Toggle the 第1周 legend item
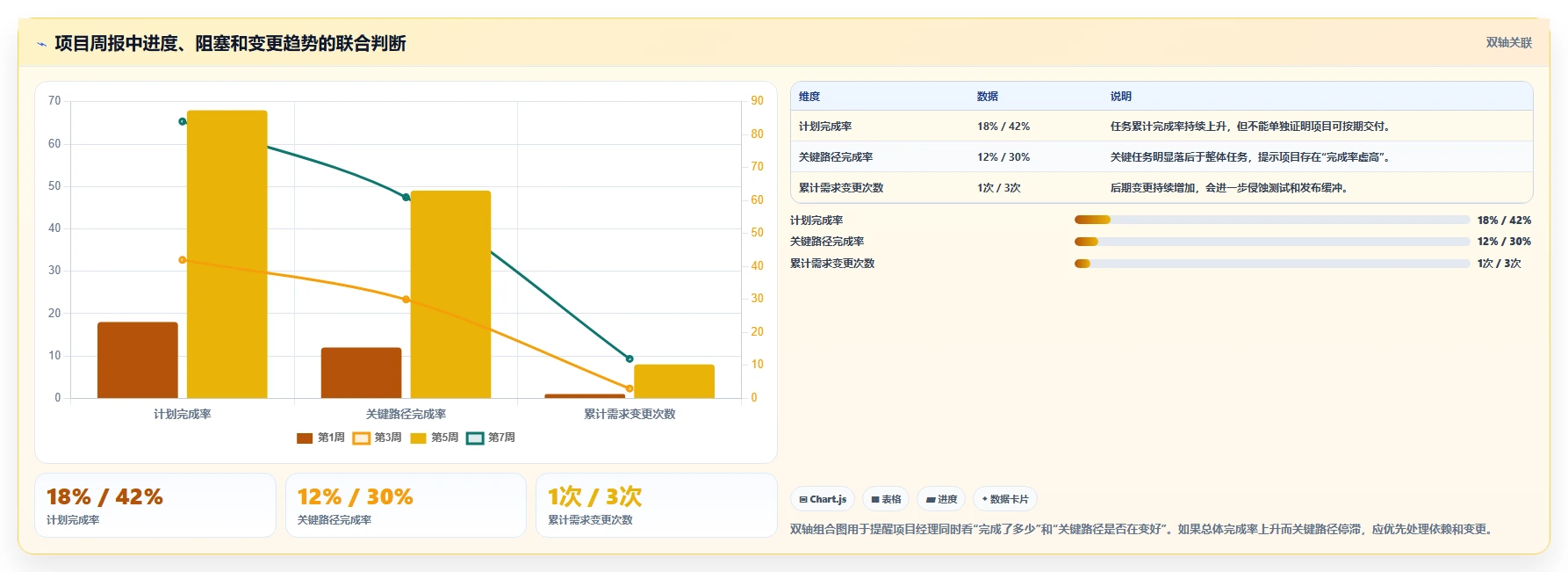This screenshot has height=572, width=1568. [321, 438]
